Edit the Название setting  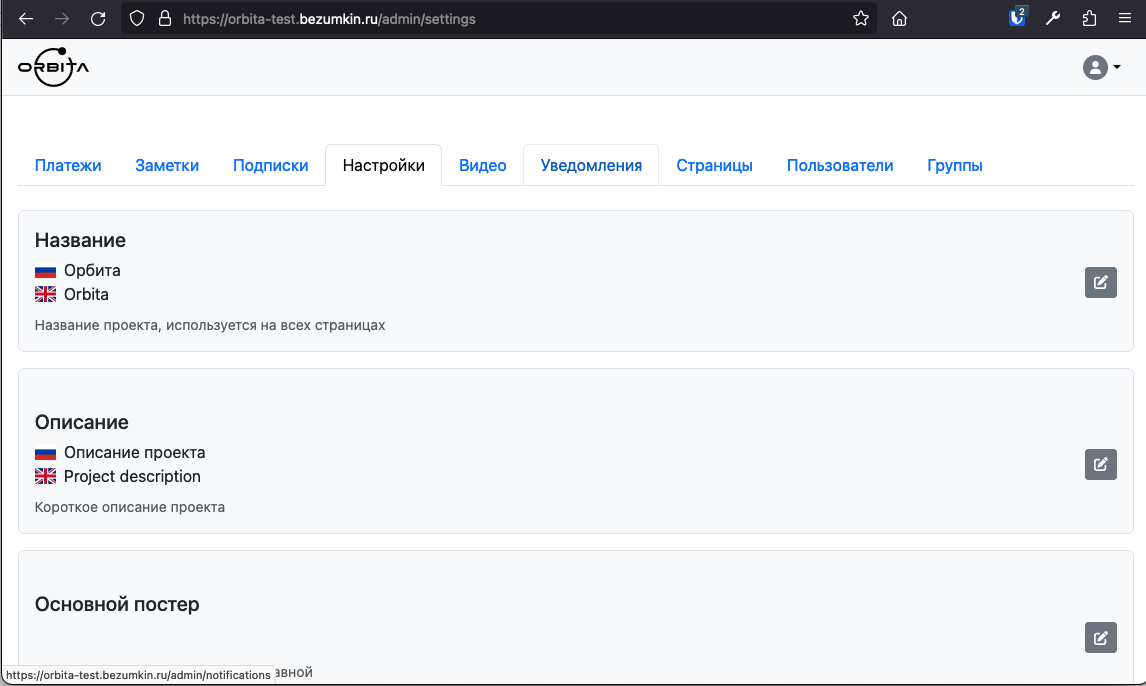[1100, 283]
